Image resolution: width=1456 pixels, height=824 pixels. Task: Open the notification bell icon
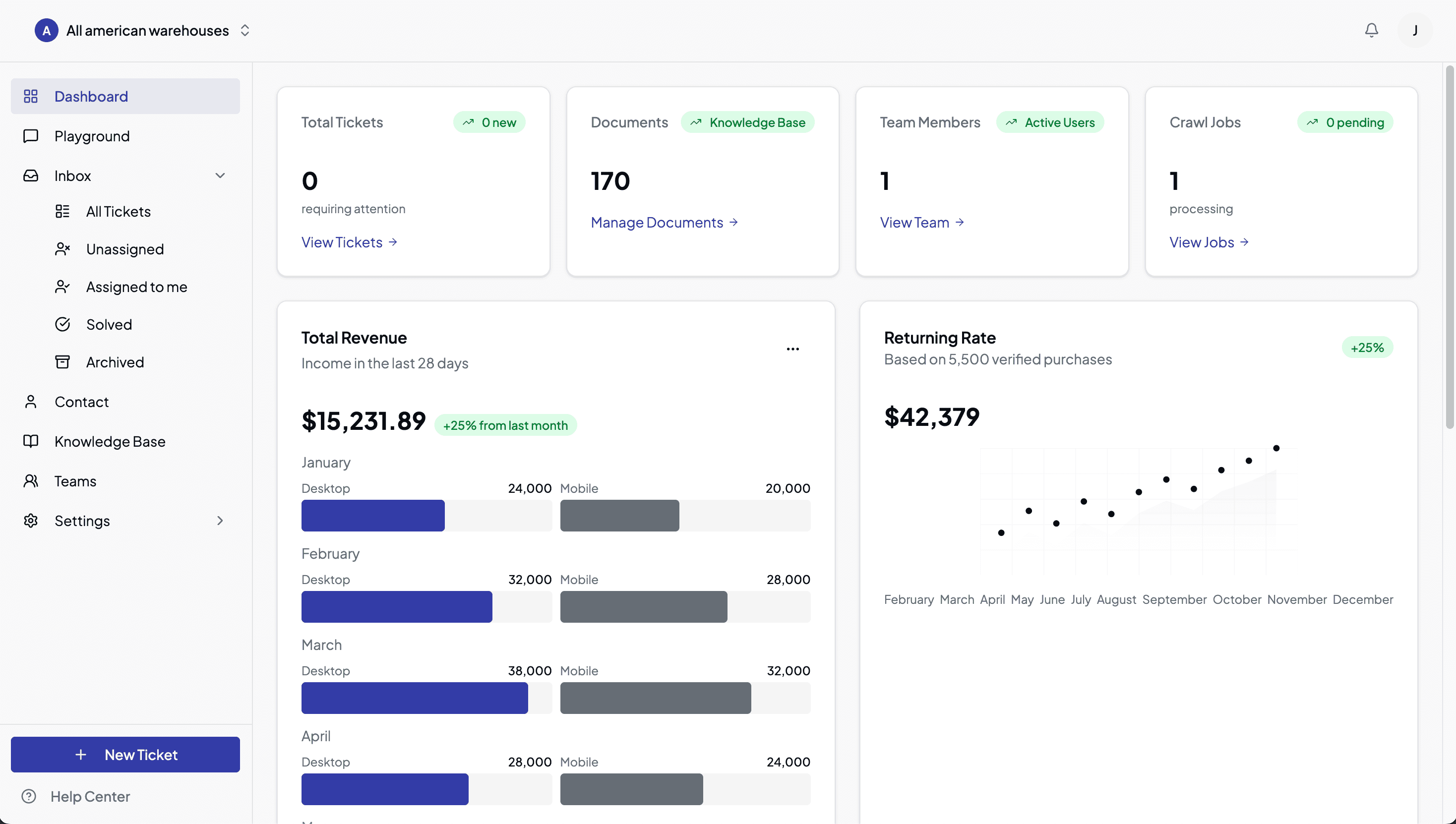1371,31
